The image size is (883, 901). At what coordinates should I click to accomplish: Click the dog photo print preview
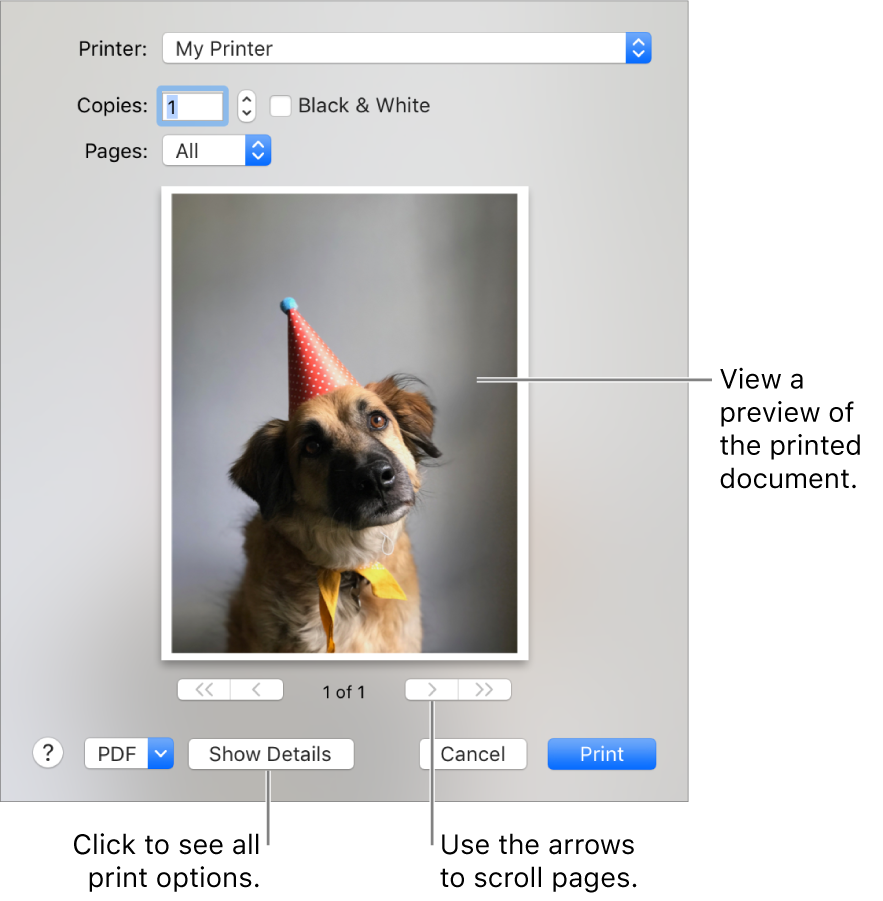coord(345,423)
